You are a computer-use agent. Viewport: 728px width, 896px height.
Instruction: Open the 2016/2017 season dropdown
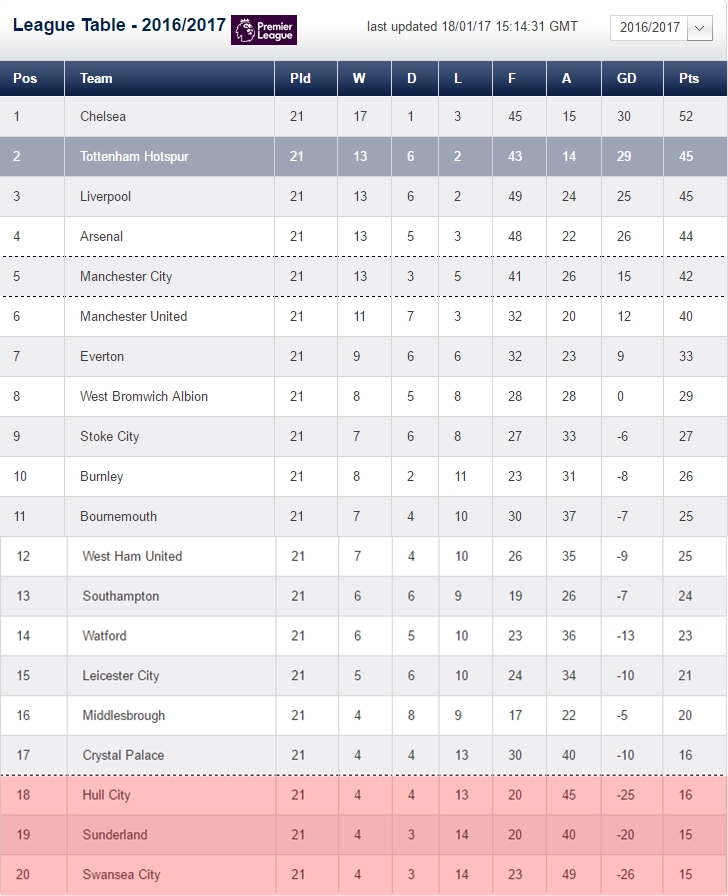tap(661, 27)
